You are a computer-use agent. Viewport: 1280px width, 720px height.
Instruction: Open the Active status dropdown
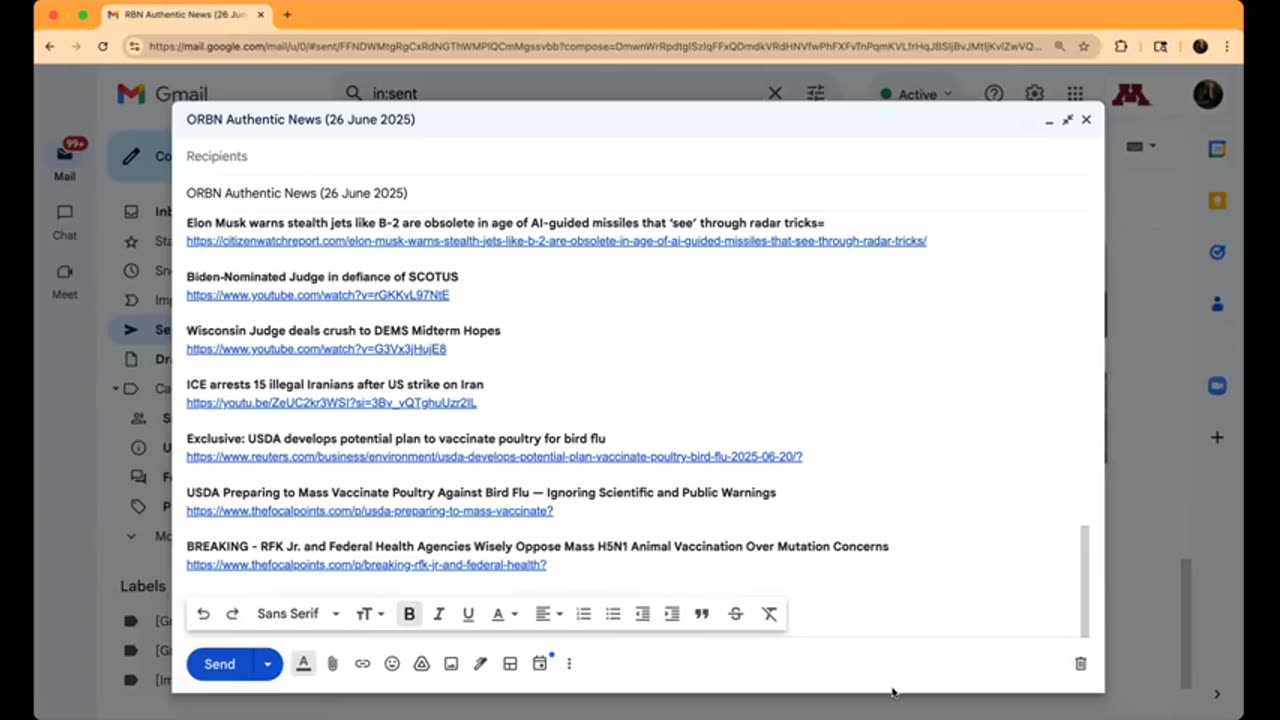pos(915,94)
